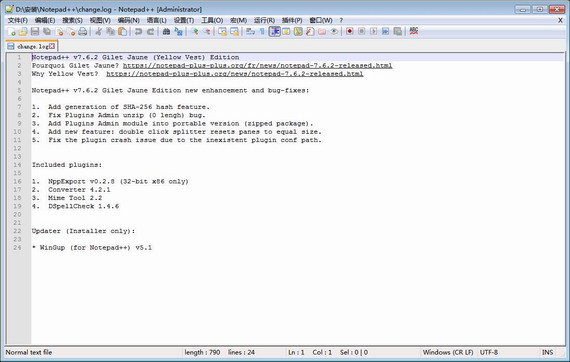
Task: Click the length : 790 status entry
Action: [202, 352]
